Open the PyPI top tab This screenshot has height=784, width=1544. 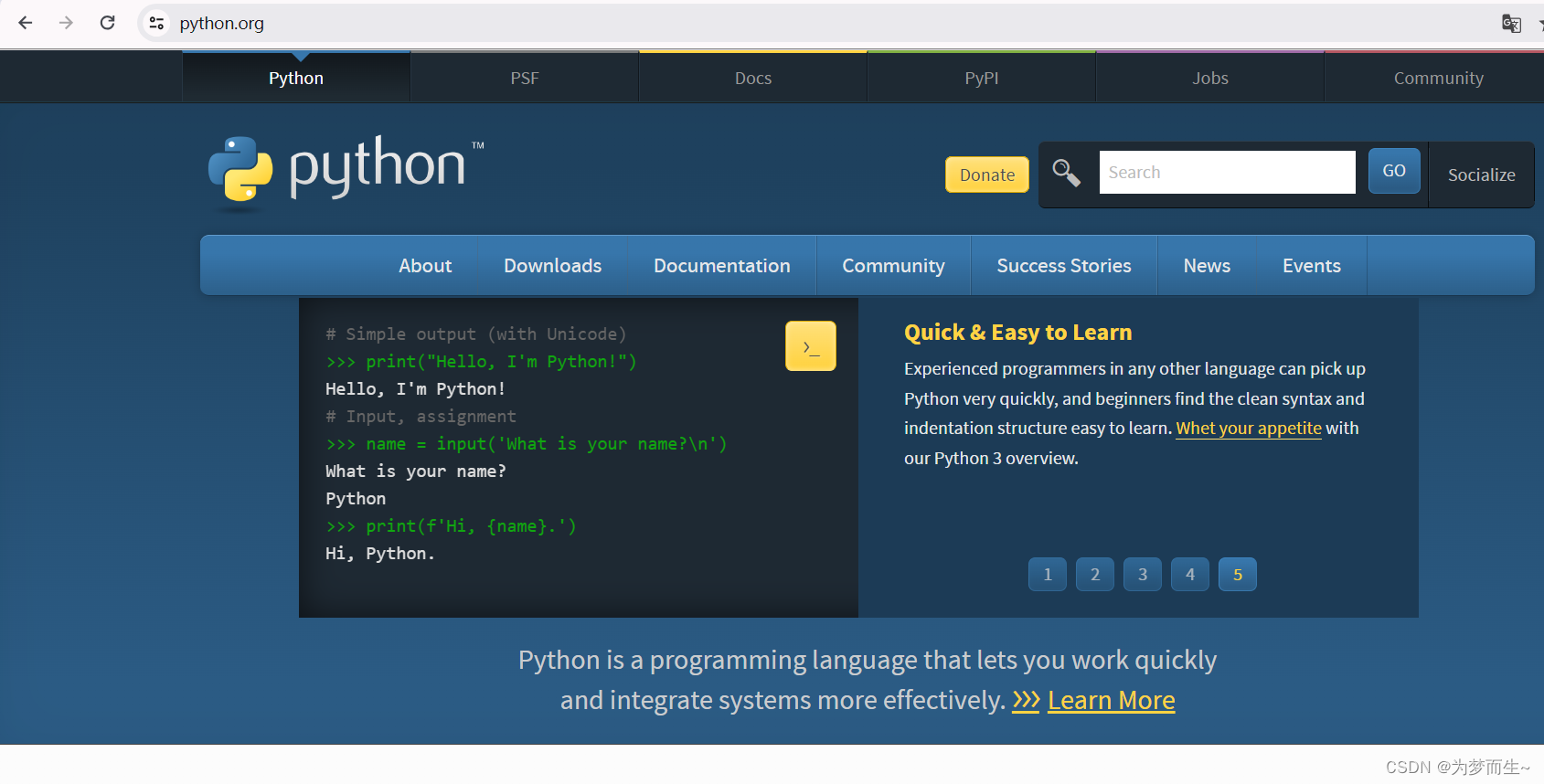982,78
